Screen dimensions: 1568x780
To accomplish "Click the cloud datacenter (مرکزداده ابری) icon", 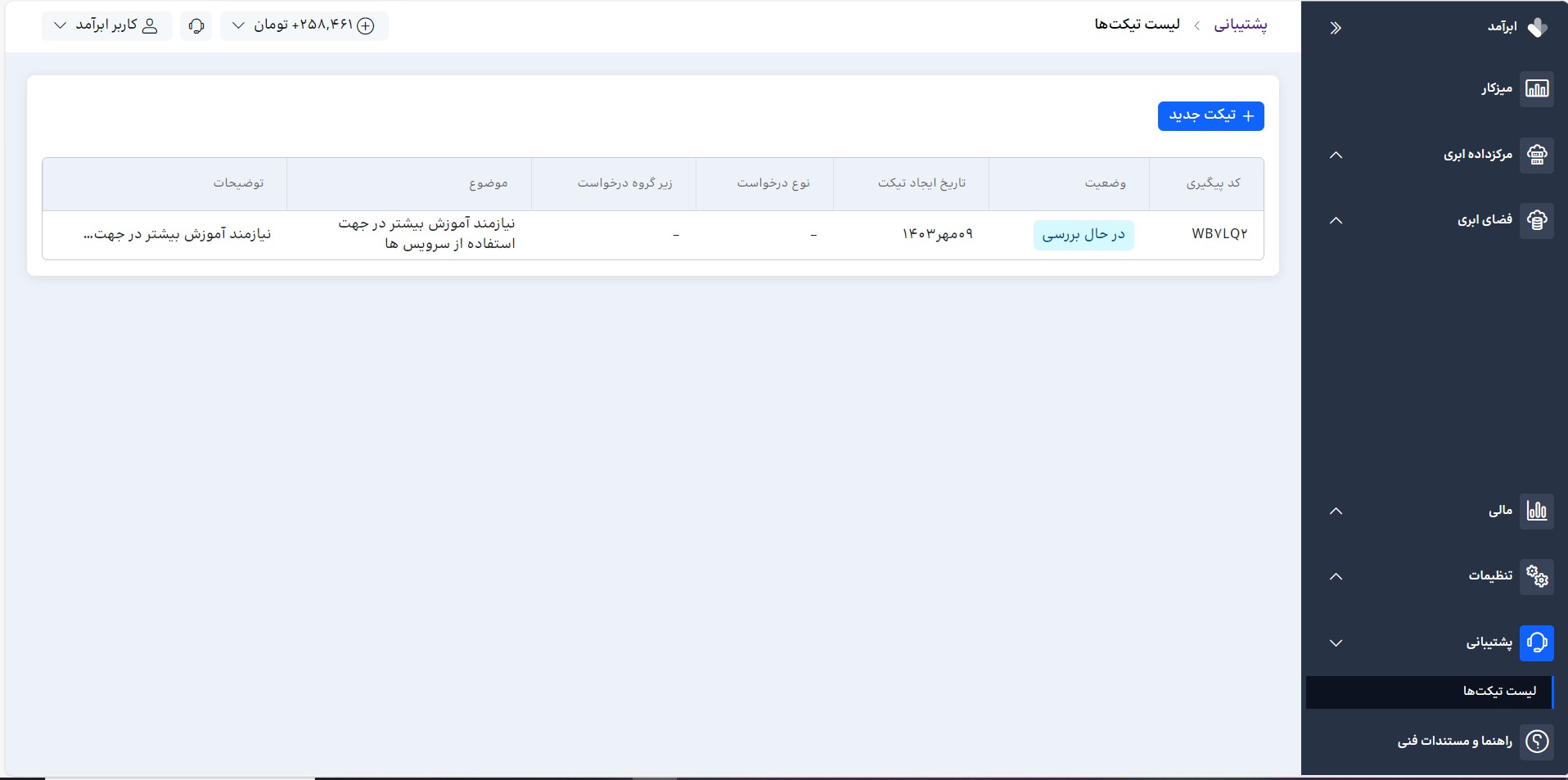I will tap(1537, 155).
